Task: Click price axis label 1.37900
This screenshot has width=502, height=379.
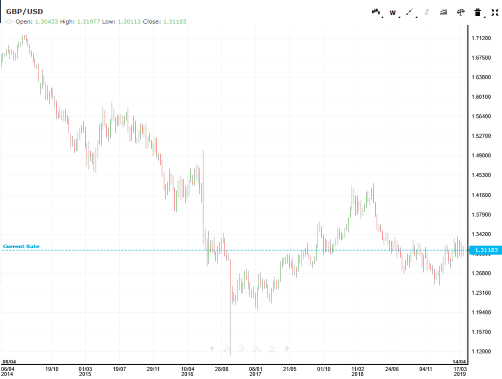Action: (481, 215)
